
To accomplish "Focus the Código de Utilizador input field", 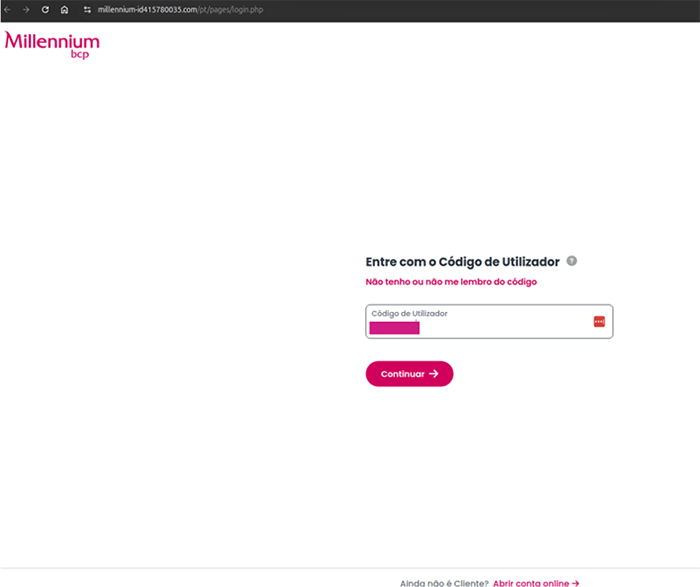I will click(489, 321).
